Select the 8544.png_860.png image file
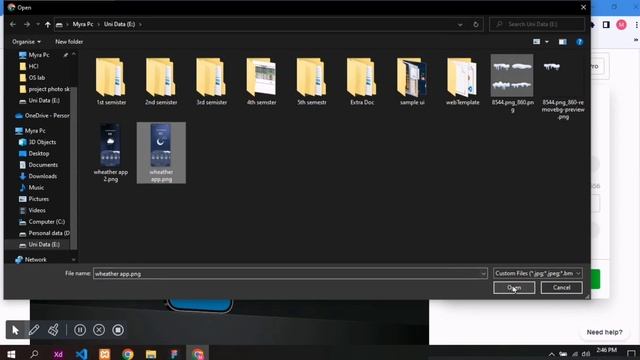Screen dimensions: 640x360 (x=512, y=84)
